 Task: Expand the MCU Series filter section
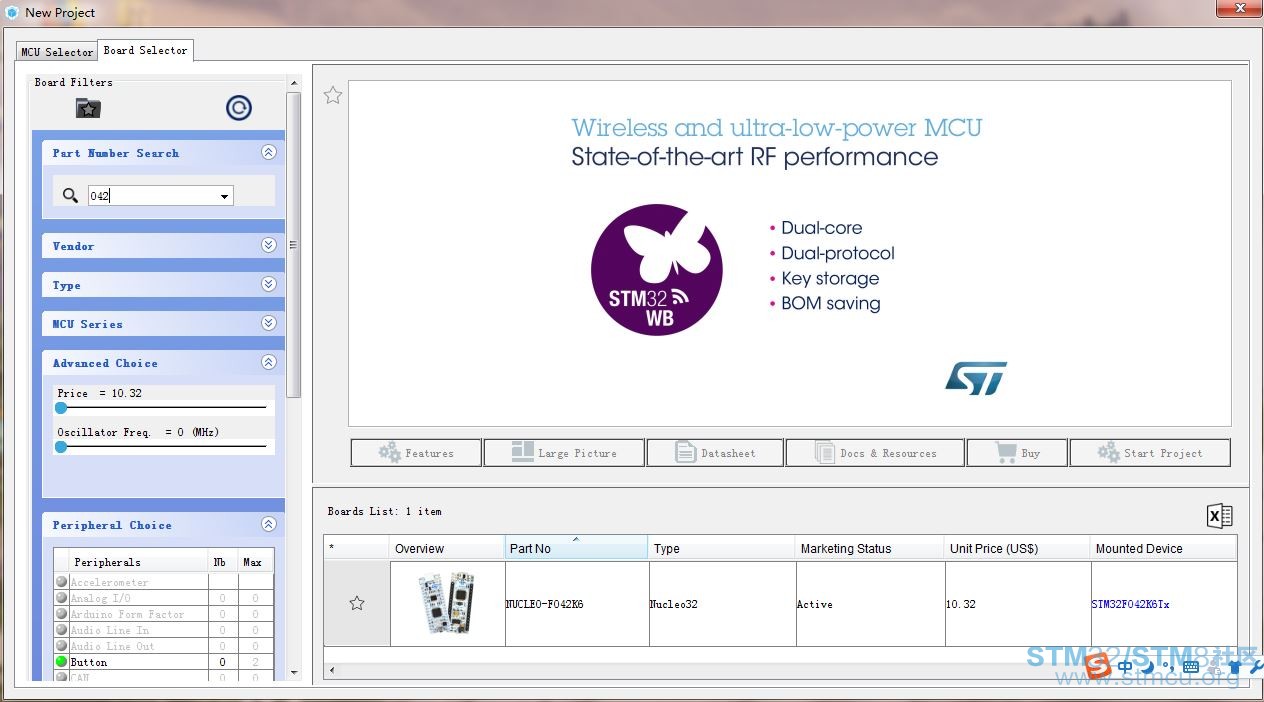pos(268,323)
